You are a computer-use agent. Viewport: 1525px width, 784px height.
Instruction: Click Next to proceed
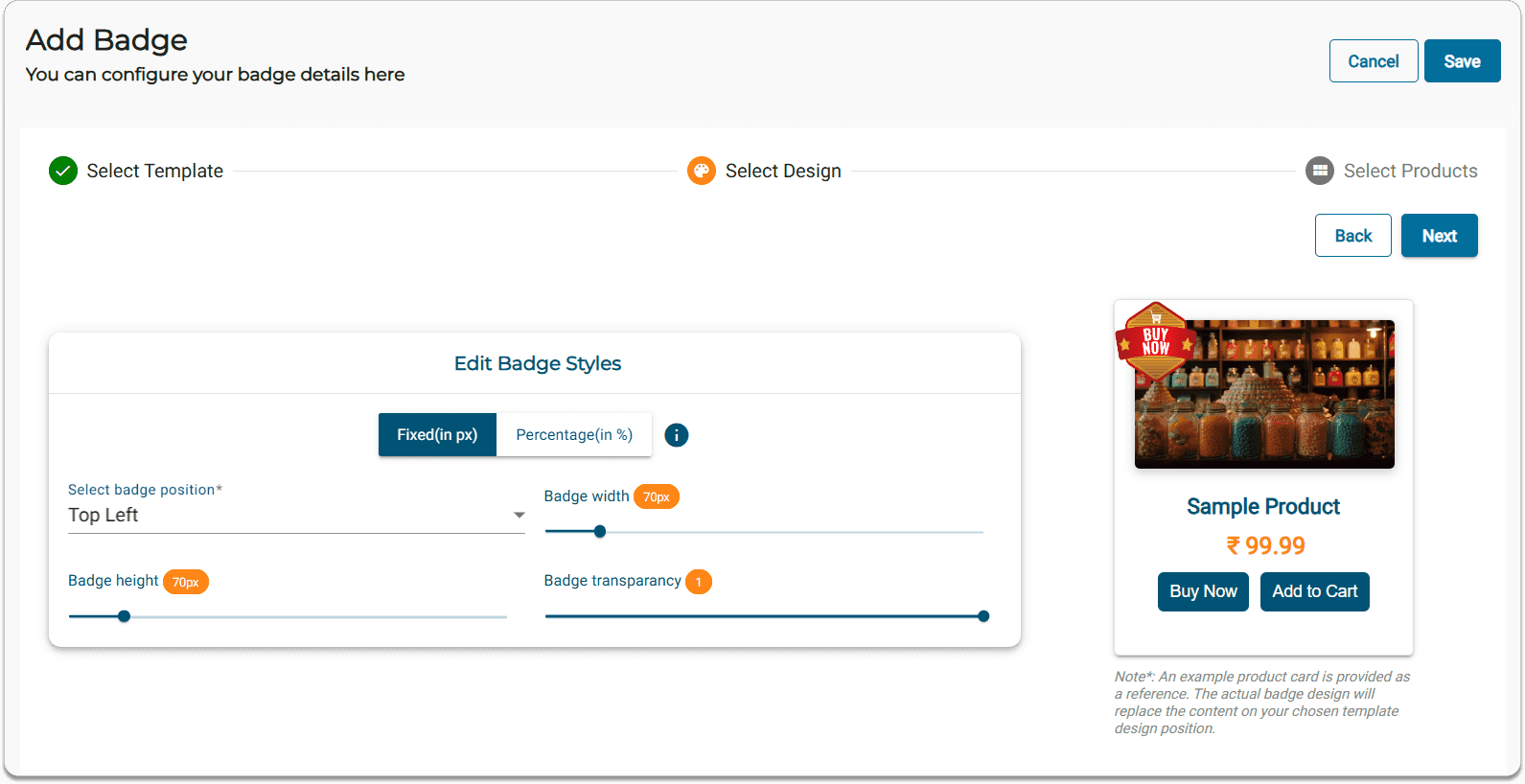[x=1439, y=236]
